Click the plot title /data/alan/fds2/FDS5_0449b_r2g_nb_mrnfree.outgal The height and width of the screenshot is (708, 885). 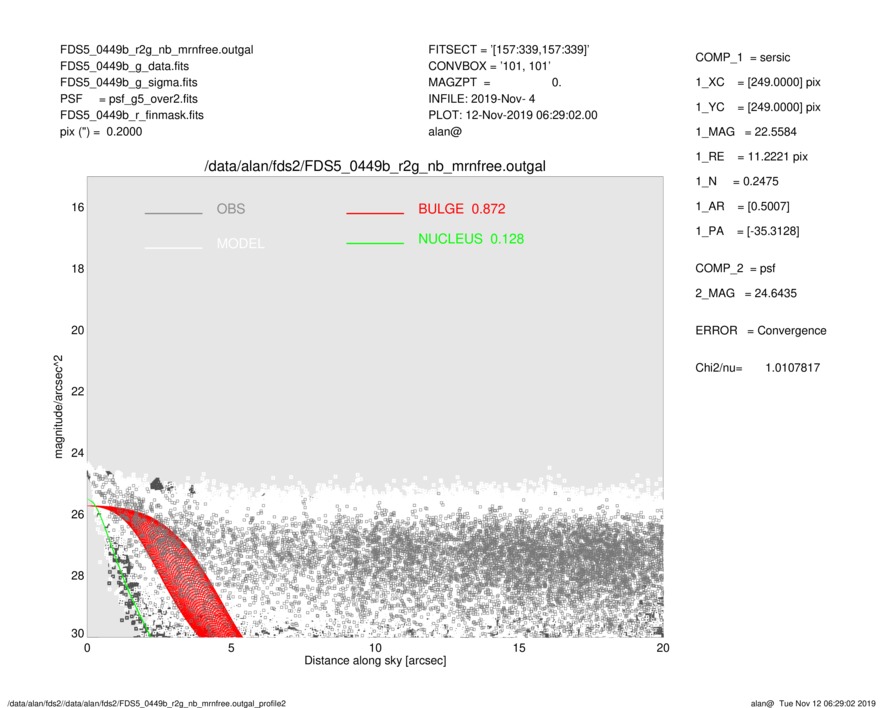(x=375, y=167)
